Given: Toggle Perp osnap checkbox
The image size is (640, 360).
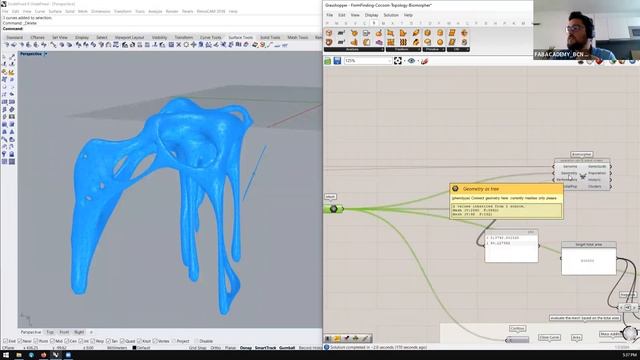Looking at the screenshot, I should point(93,341).
